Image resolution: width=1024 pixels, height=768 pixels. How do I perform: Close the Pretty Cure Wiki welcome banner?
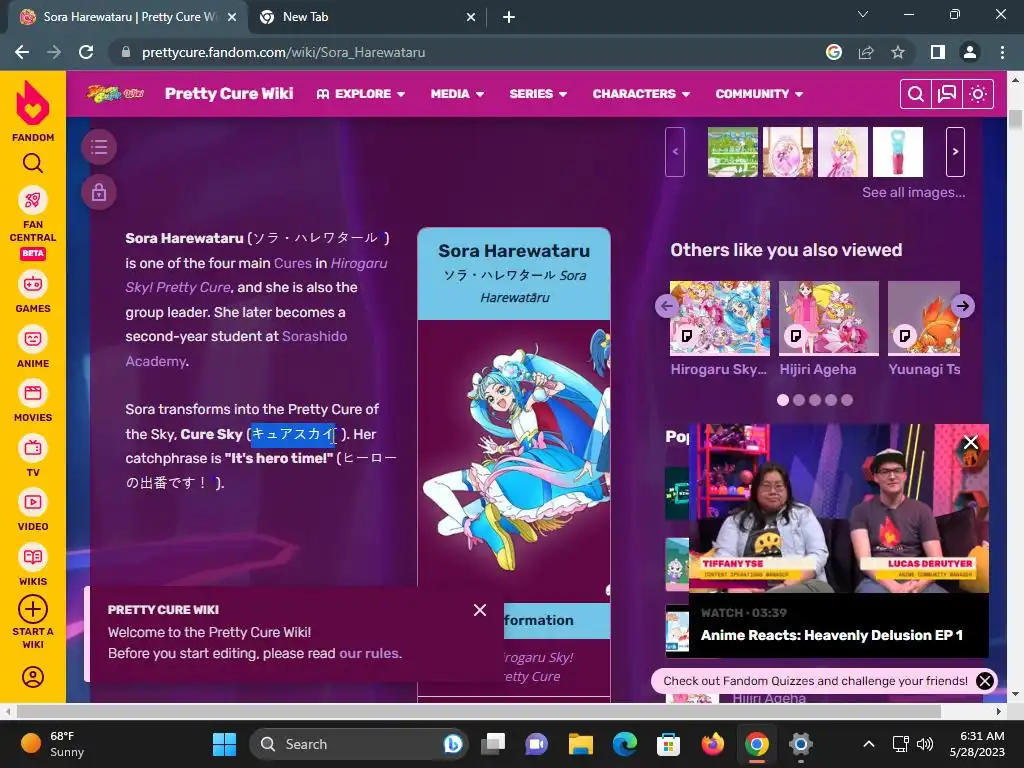pyautogui.click(x=480, y=610)
